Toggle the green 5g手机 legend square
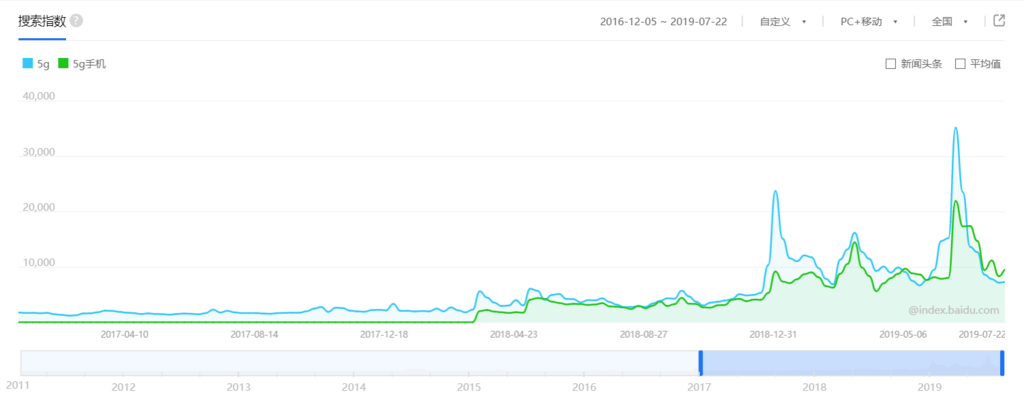The image size is (1024, 399). [63, 63]
